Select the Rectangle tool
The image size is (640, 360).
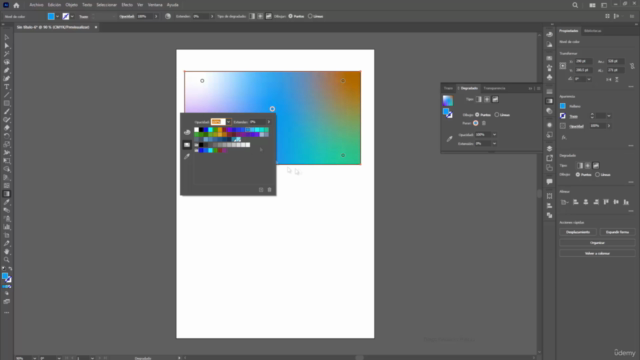[x=7, y=103]
